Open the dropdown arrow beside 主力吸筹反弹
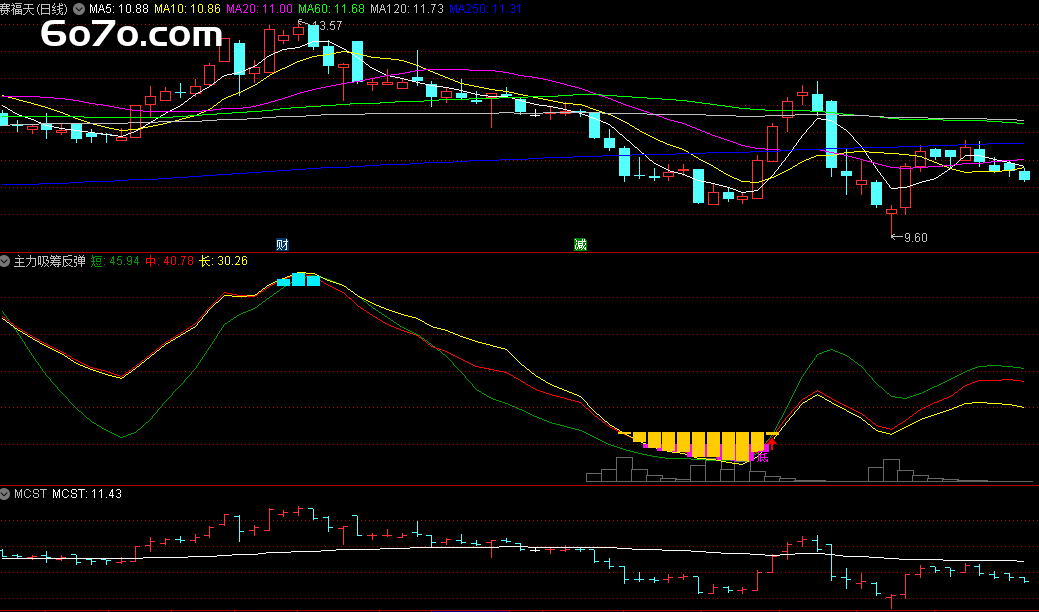The image size is (1039, 612). 5,261
